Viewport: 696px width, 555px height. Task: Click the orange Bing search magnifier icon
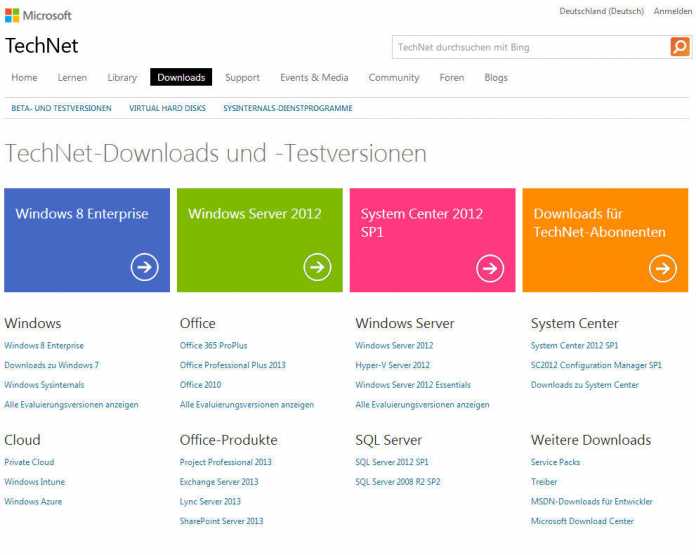click(x=680, y=47)
